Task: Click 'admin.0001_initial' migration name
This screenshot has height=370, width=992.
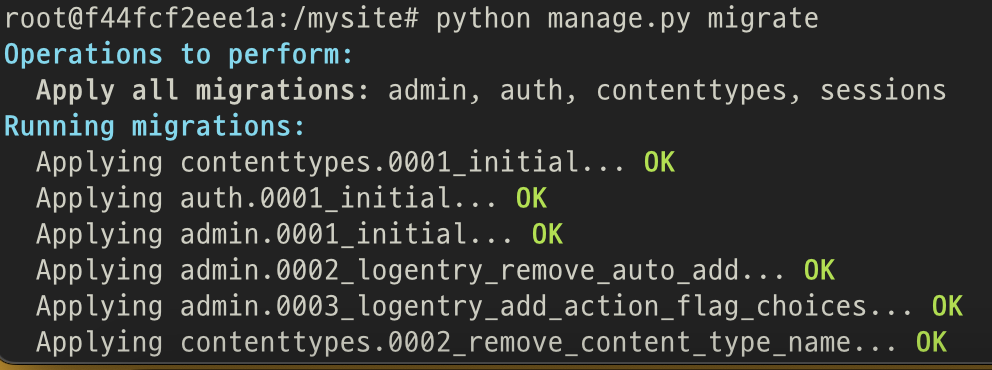Action: (x=323, y=235)
